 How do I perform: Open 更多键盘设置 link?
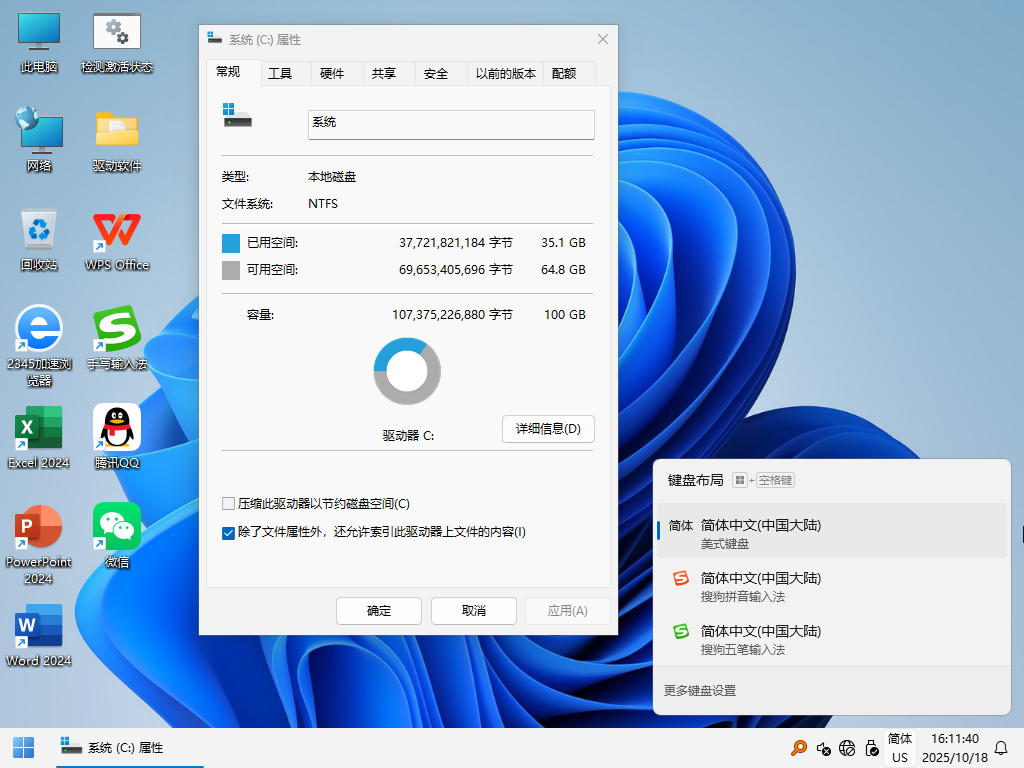700,691
